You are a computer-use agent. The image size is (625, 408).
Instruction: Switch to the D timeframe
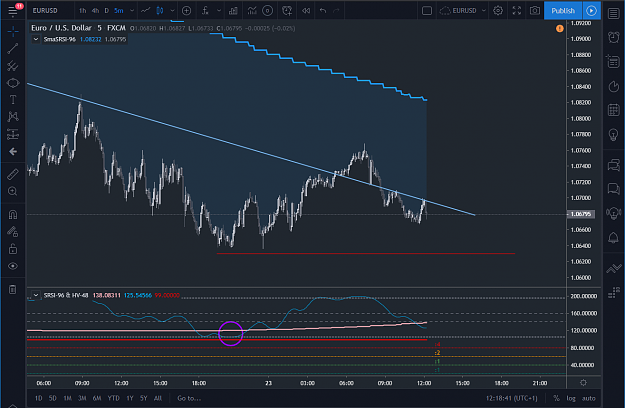point(106,11)
